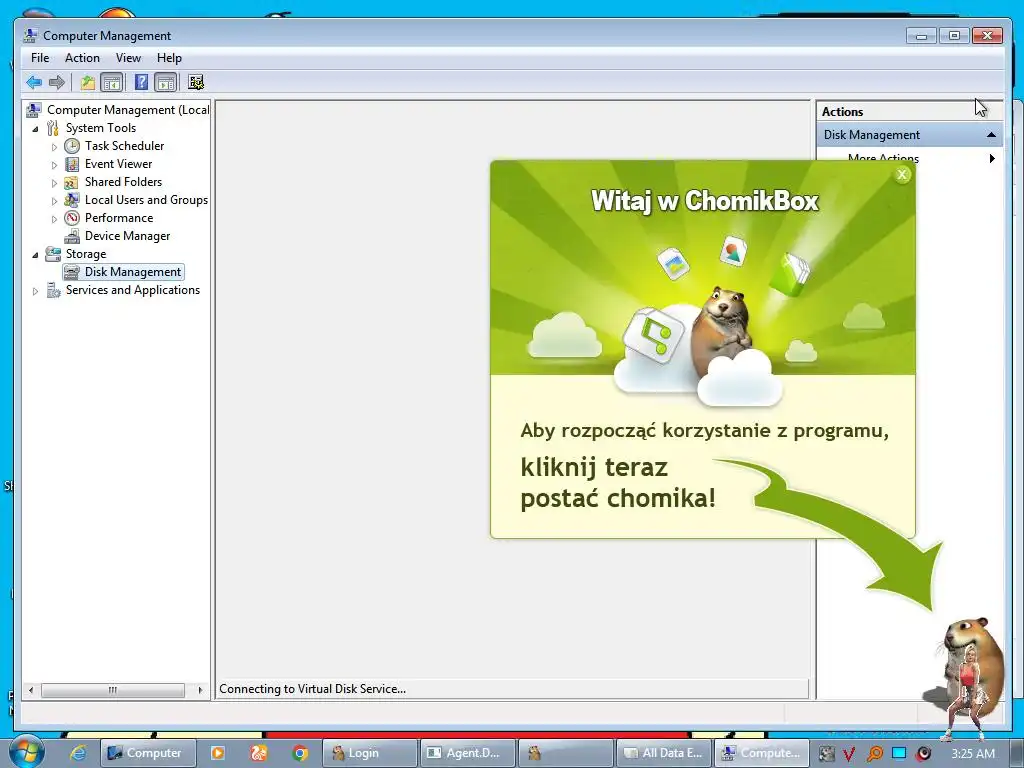1024x768 pixels.
Task: Expand the Performance node
Action: [54, 219]
